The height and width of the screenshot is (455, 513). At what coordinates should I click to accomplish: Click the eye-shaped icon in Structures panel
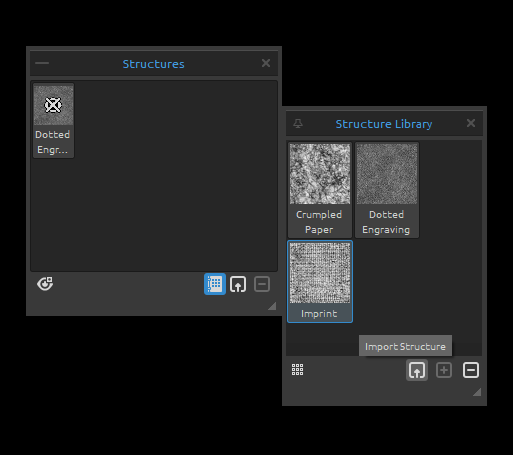click(45, 284)
